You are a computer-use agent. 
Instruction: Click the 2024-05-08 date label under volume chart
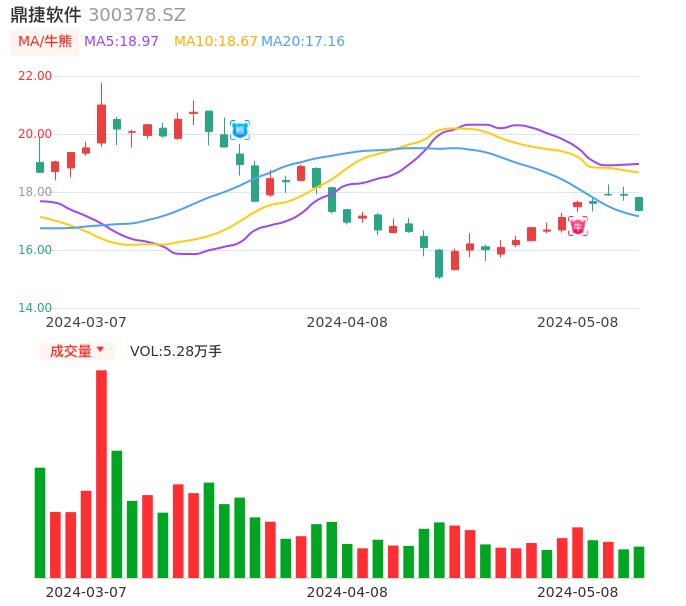coord(578,592)
